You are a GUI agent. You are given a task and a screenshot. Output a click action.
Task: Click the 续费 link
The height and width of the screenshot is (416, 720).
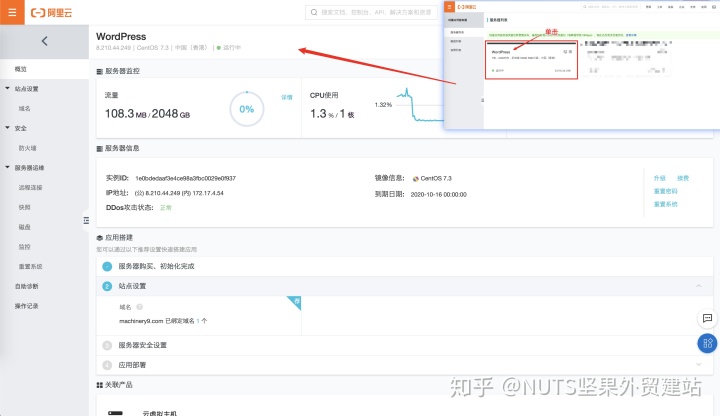point(683,178)
